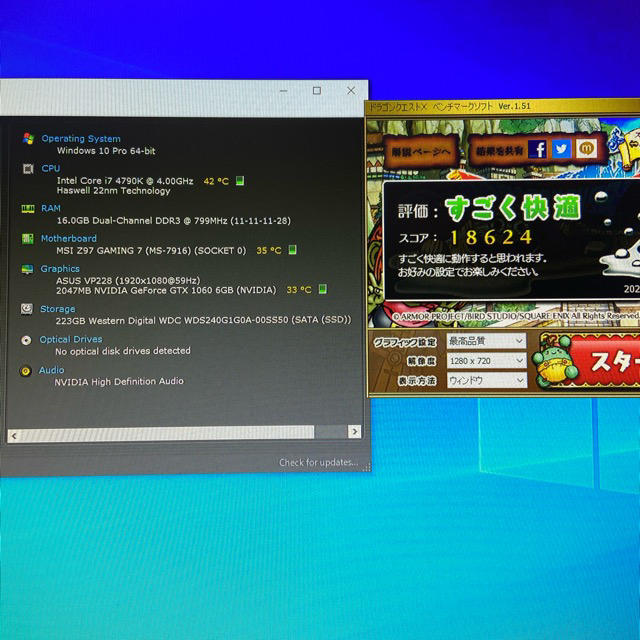Minimize the Speccy window
Image resolution: width=640 pixels, height=640 pixels.
[x=284, y=91]
